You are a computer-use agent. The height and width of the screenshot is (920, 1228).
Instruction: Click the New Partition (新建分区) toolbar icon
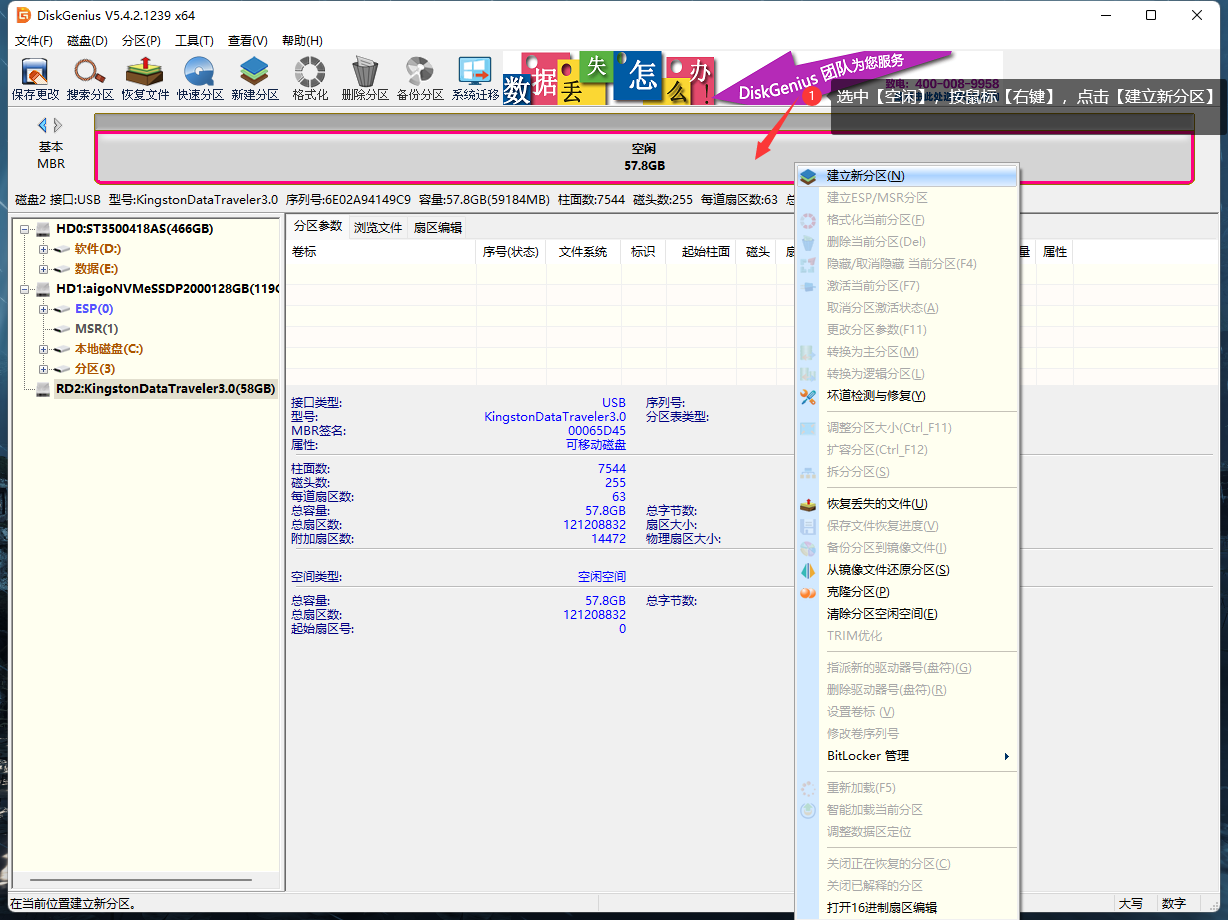coord(255,78)
